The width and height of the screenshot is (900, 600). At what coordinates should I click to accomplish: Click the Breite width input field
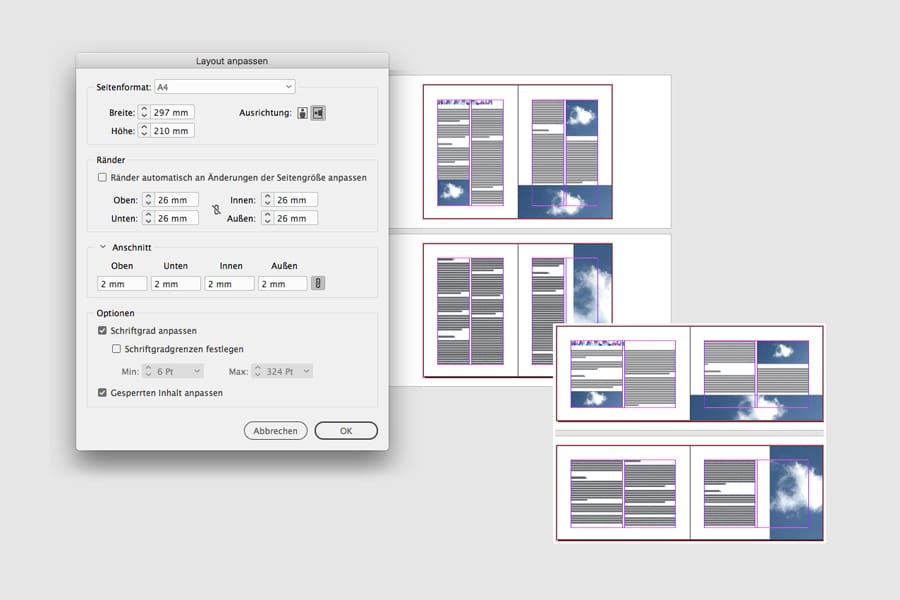pyautogui.click(x=173, y=113)
